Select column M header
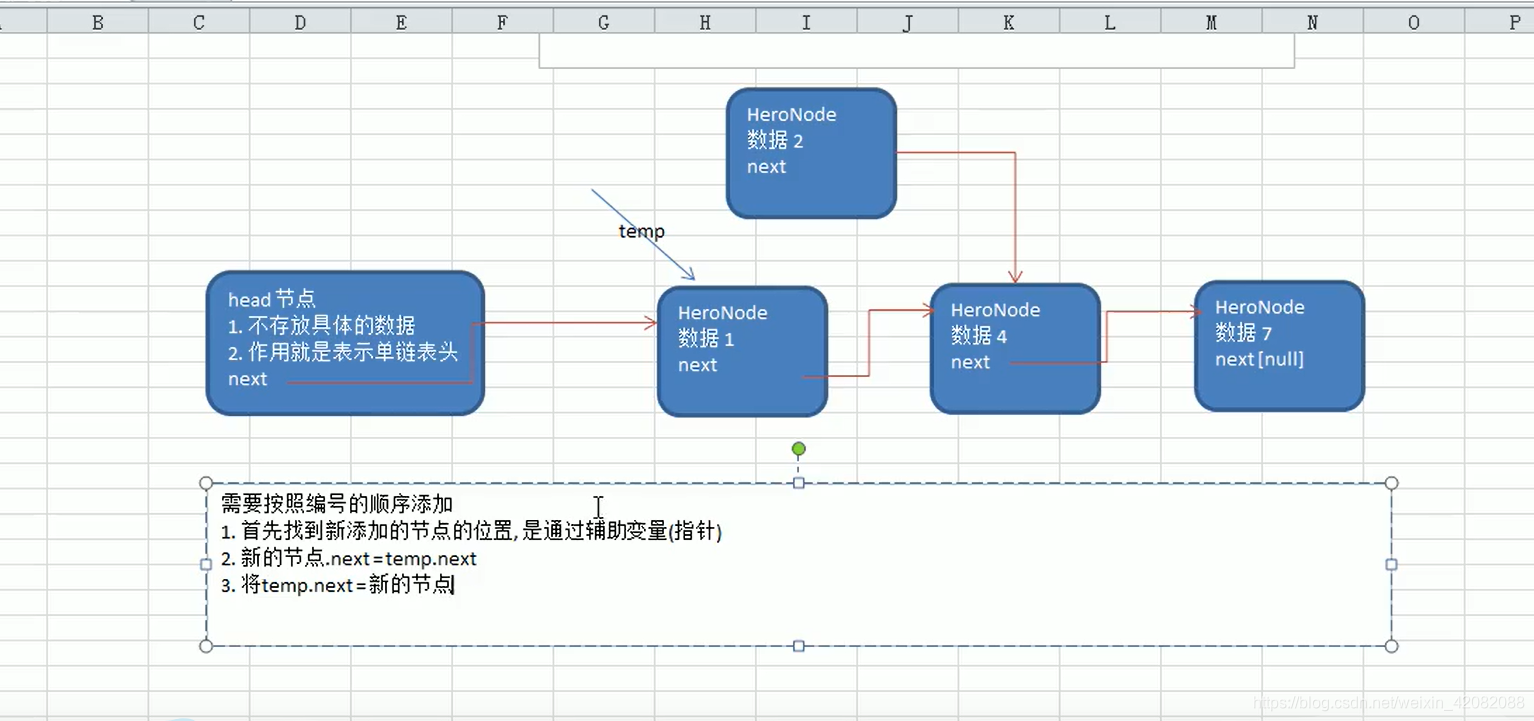This screenshot has width=1534, height=721. click(x=1211, y=22)
